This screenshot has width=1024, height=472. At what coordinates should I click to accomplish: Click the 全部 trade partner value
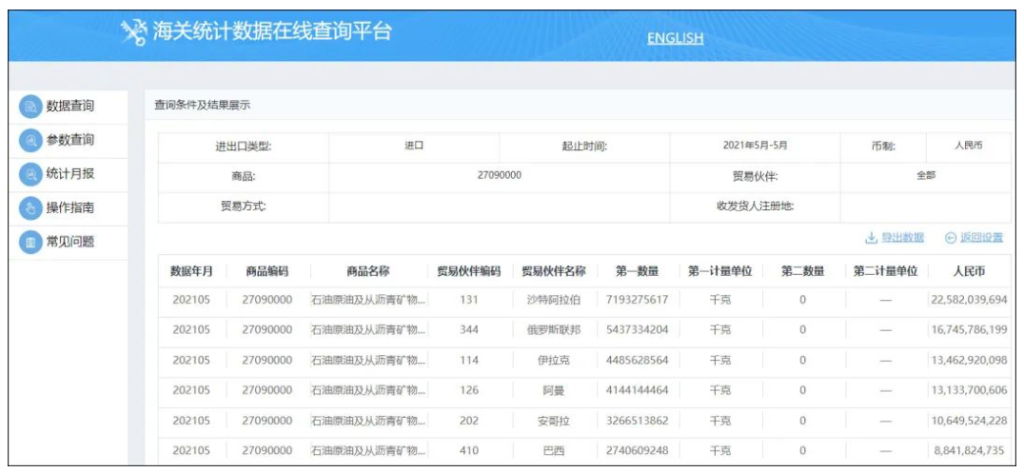pos(926,176)
